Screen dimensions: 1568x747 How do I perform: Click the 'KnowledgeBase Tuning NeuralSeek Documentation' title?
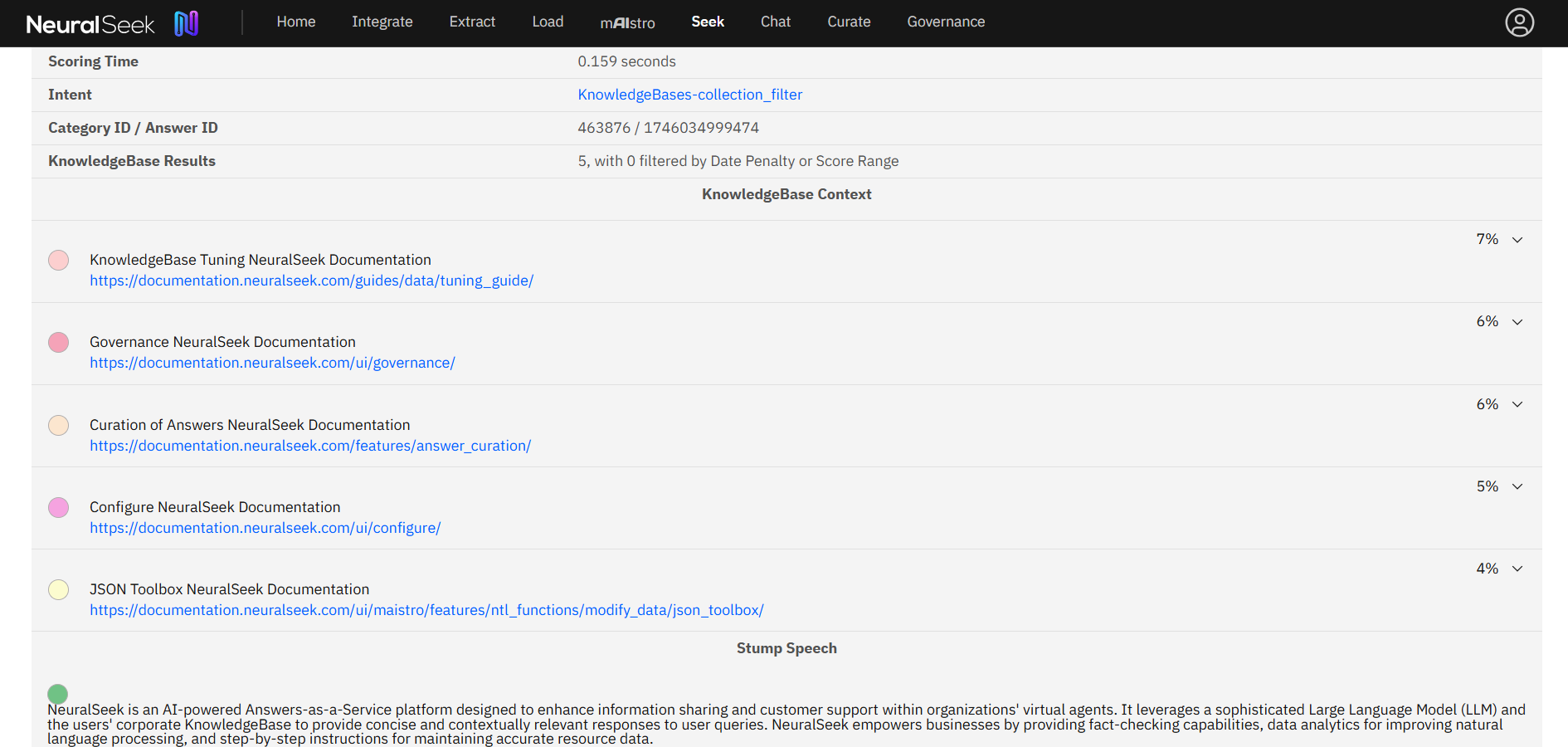pos(261,260)
